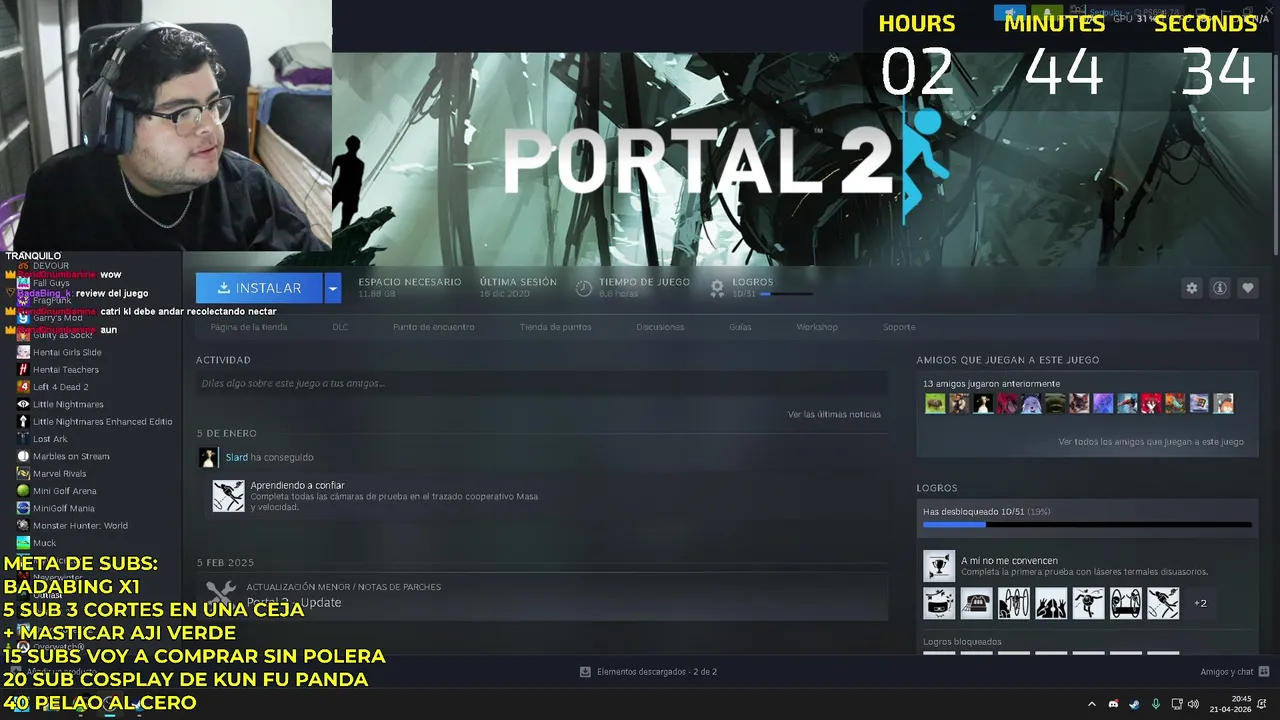This screenshot has width=1280, height=720.
Task: Click Steam announcements megaphone icon
Action: pyautogui.click(x=1009, y=13)
